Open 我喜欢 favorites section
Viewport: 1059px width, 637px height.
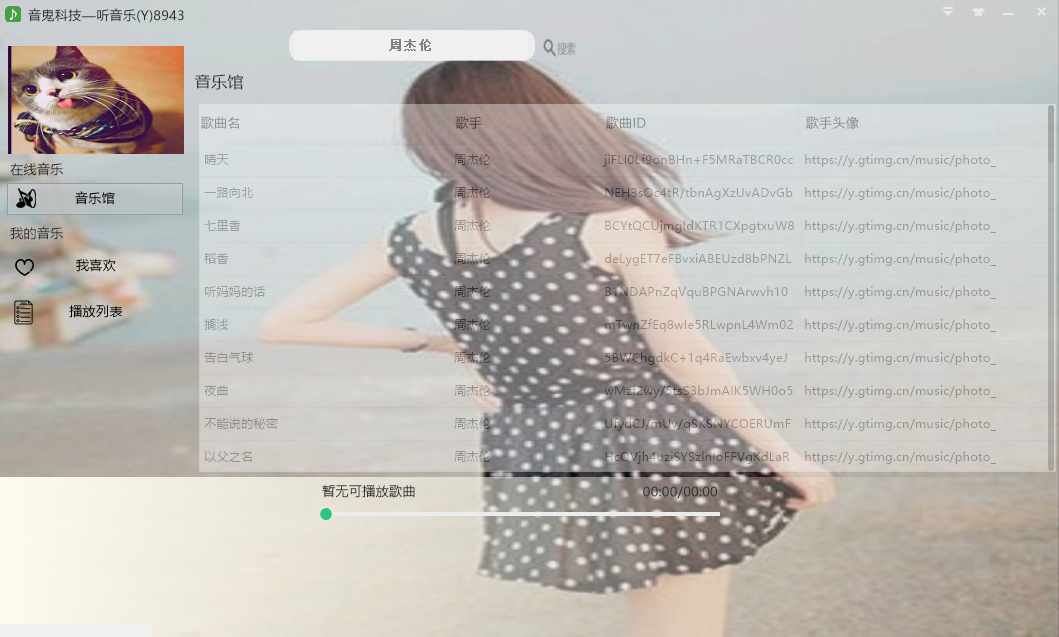(96, 266)
